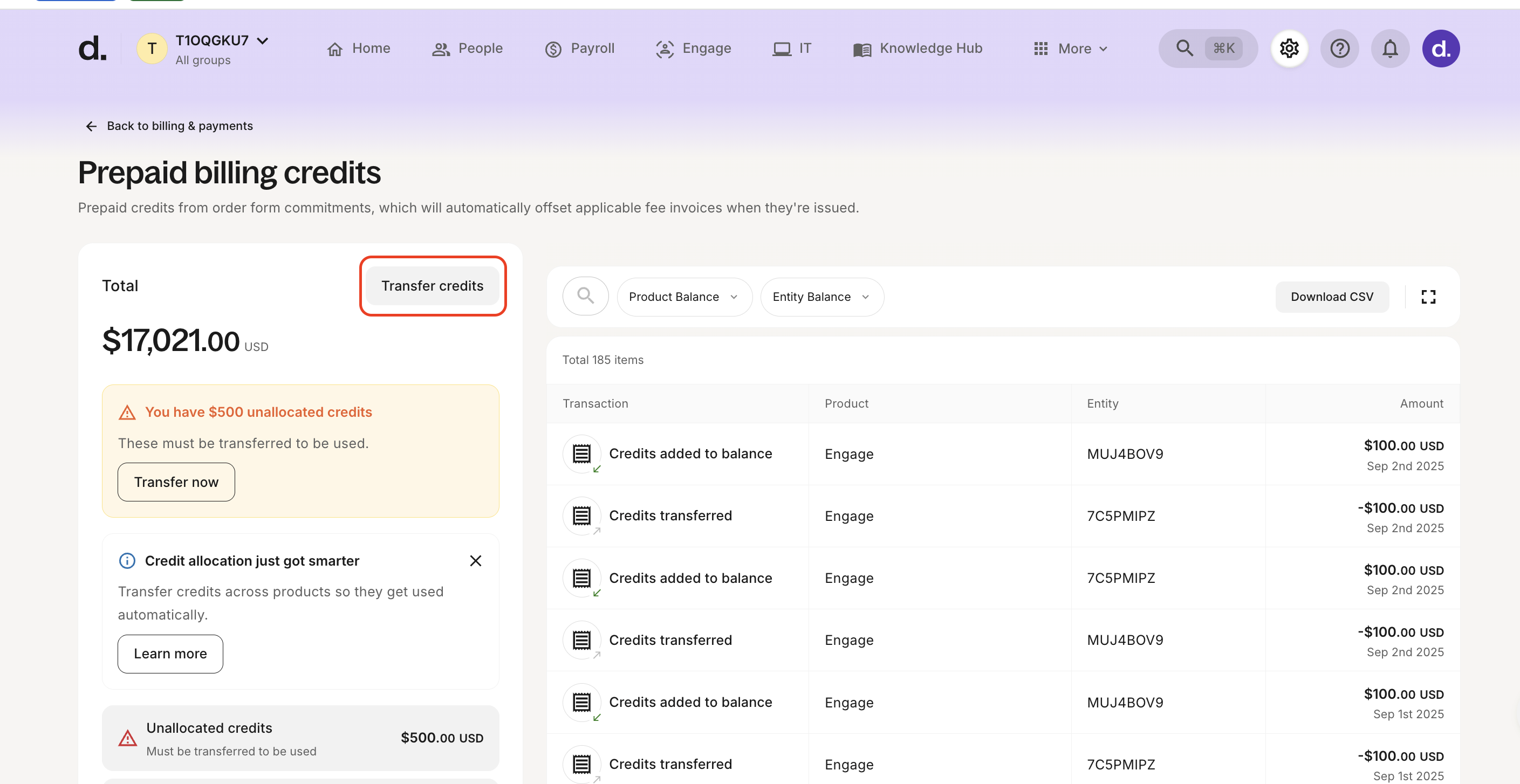
Task: Click the first Credits added receipt icon
Action: 581,453
